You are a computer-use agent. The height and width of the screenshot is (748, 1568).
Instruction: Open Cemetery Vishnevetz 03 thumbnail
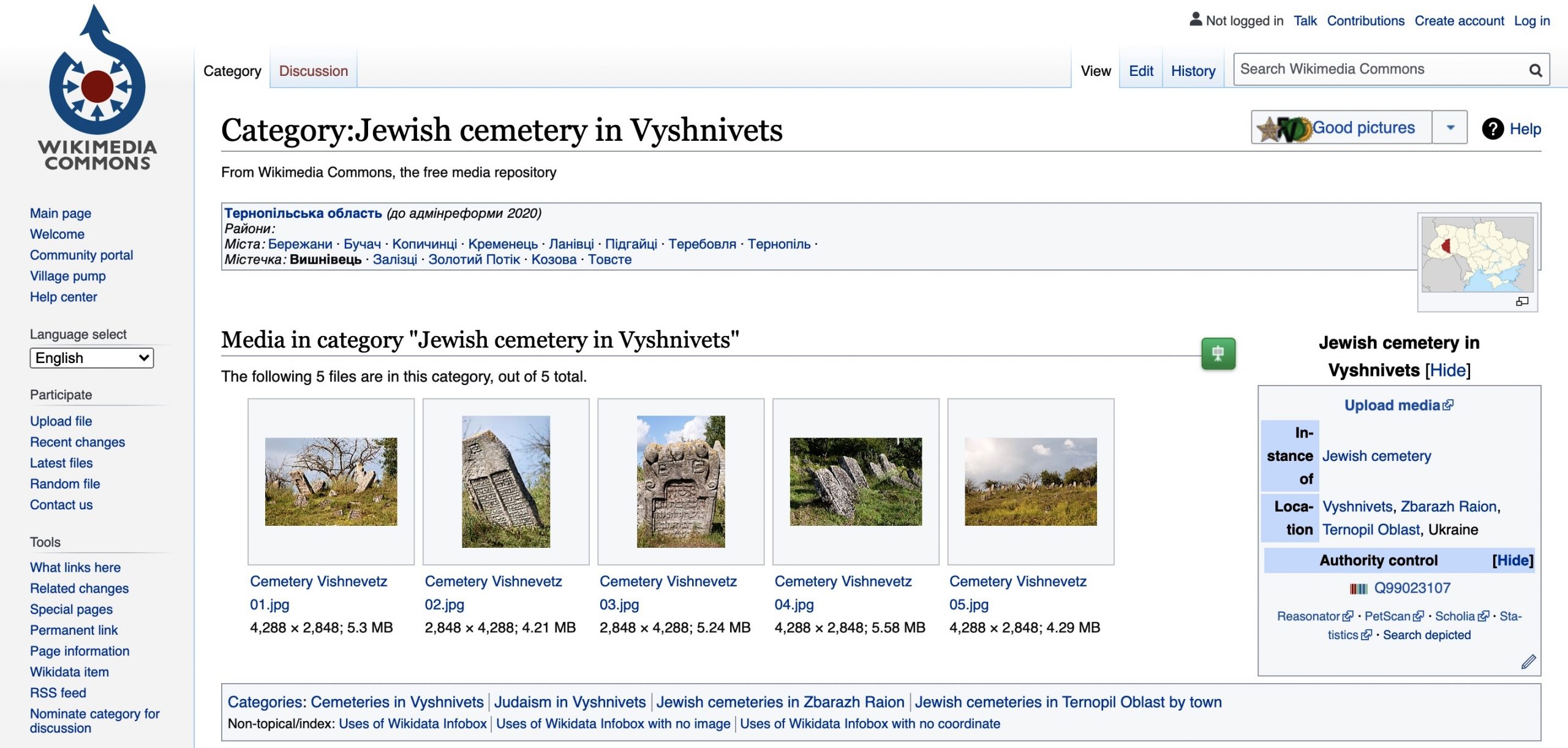pyautogui.click(x=680, y=481)
